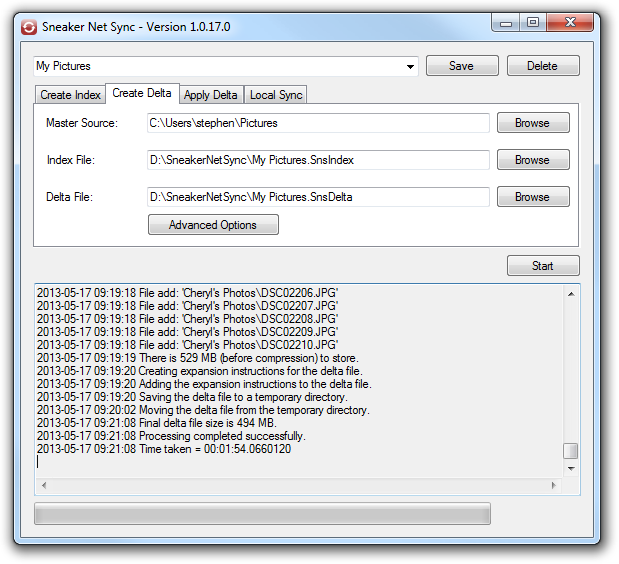This screenshot has height=564, width=619.
Task: Click the log line 'Processing completed successfully.'
Action: coord(171,436)
